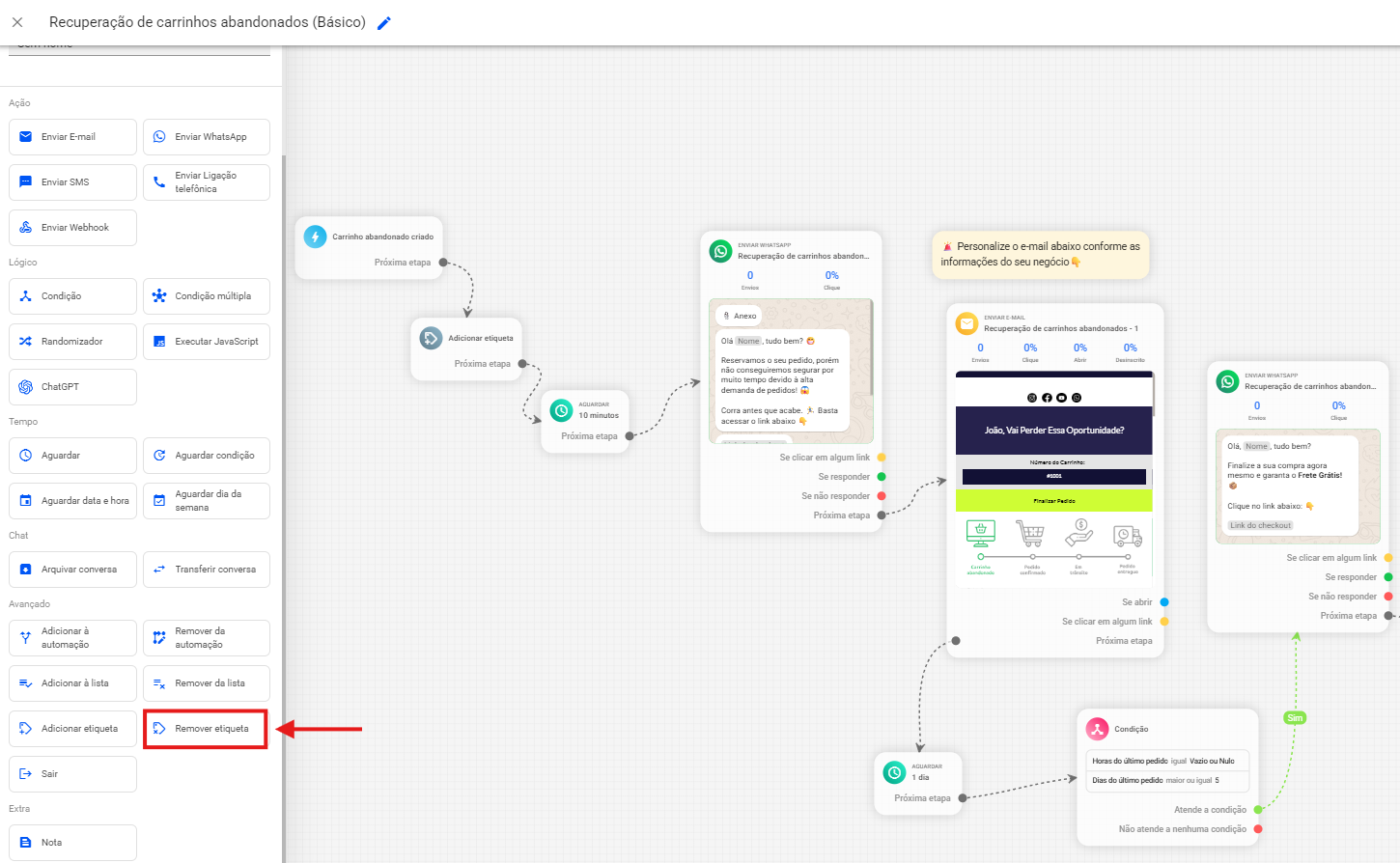Add an Enviar WhatsApp action

[x=207, y=137]
